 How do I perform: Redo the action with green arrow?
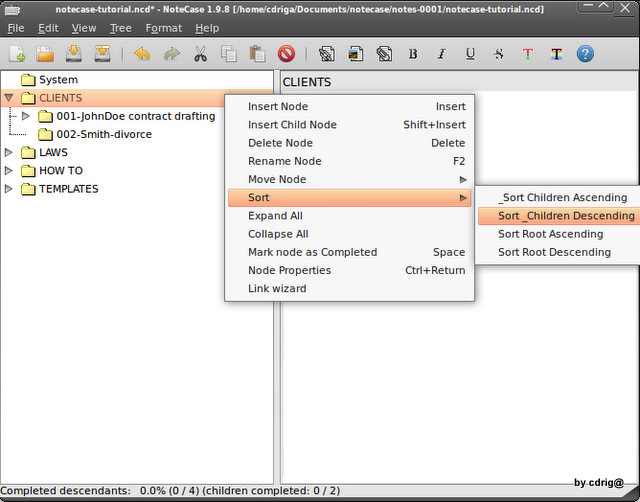coord(171,54)
